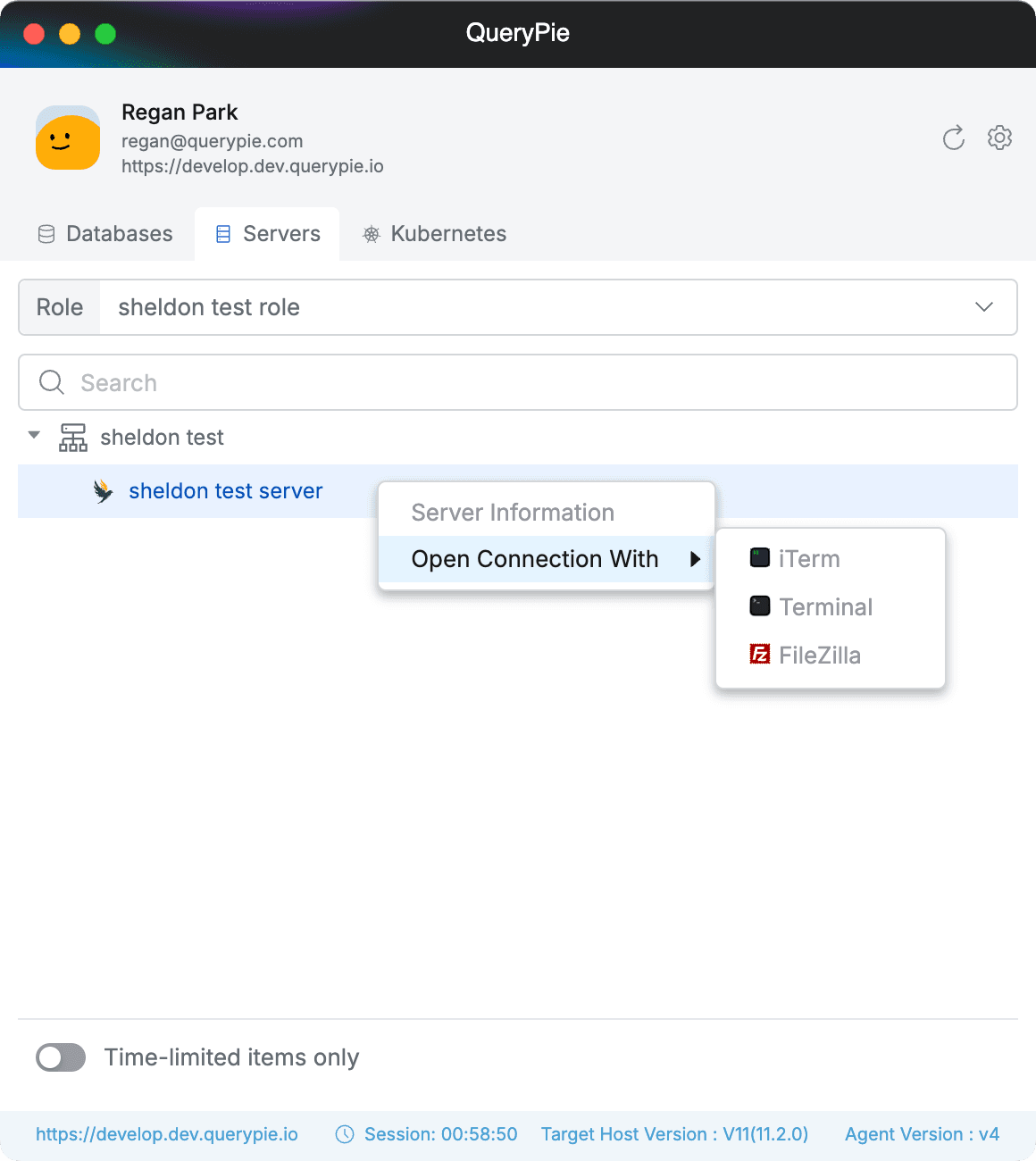This screenshot has width=1036, height=1161.
Task: Select Server Information from the context menu
Action: pos(512,512)
